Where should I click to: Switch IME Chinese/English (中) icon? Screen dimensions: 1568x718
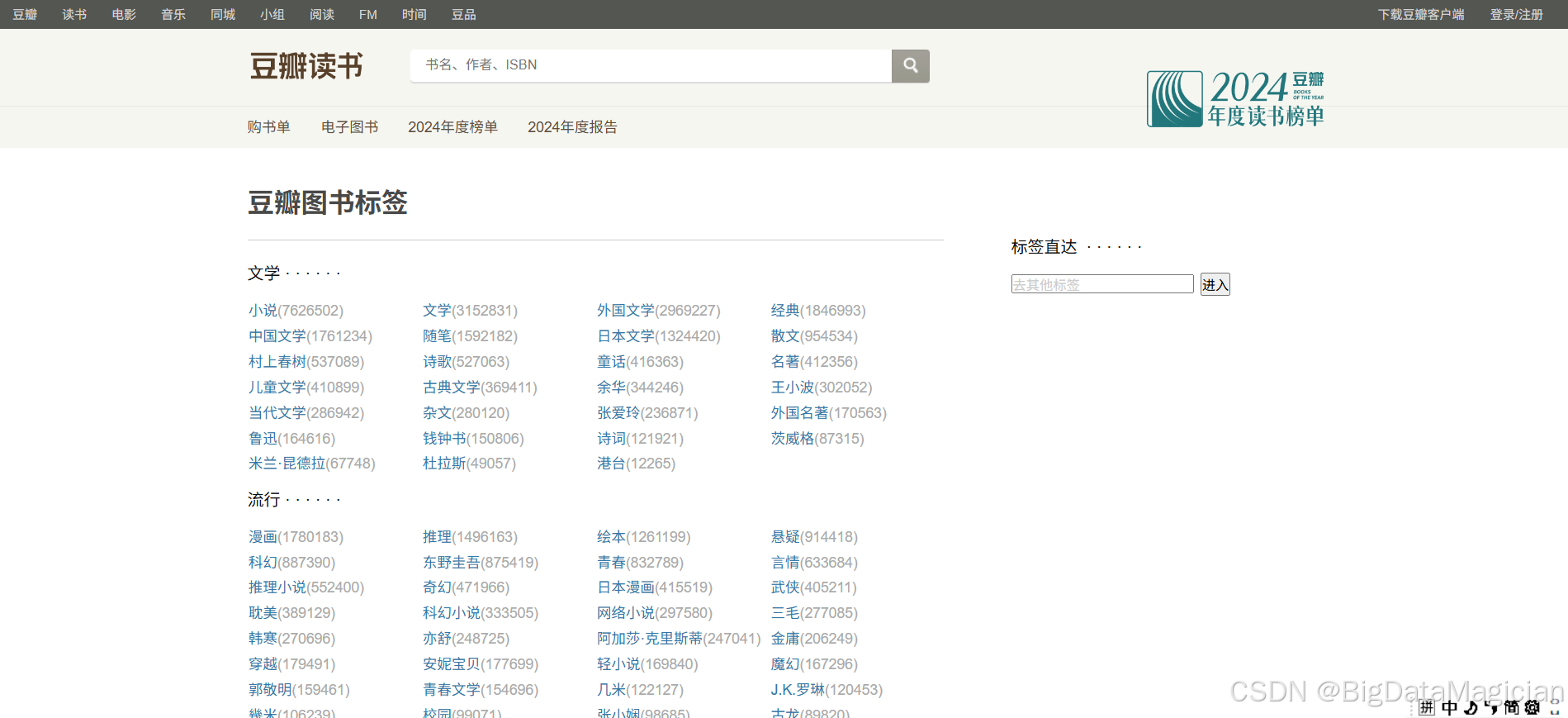[1450, 707]
